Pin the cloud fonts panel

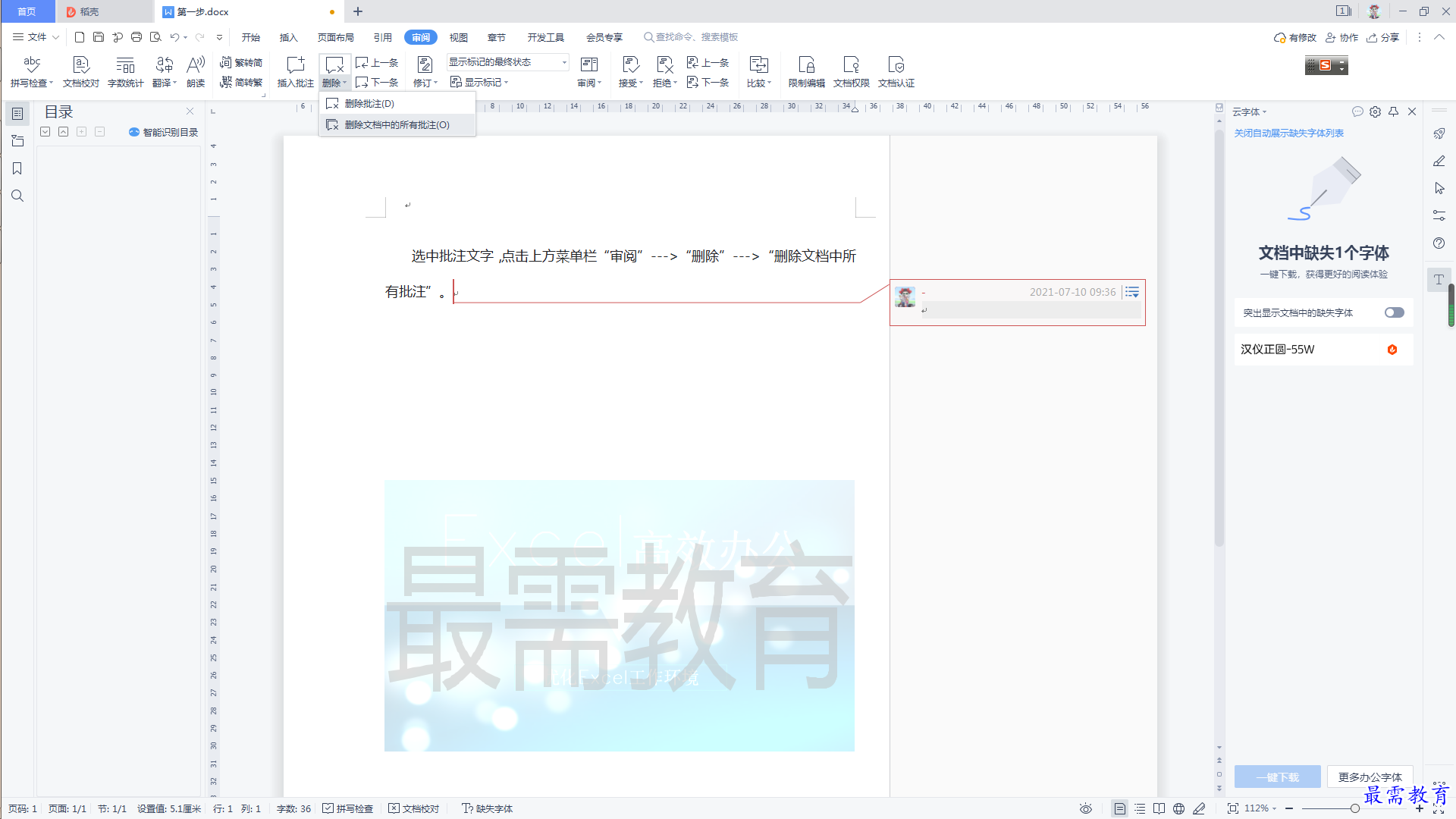point(1393,111)
